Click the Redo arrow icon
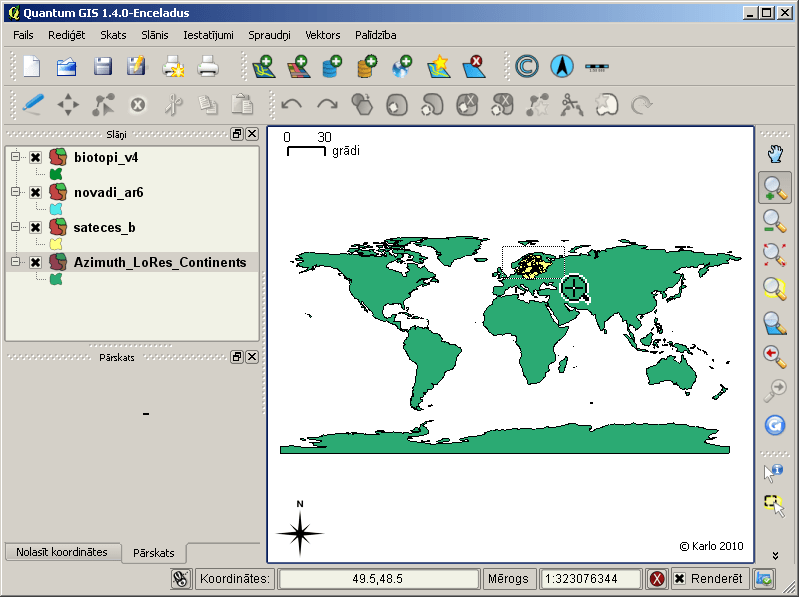Screen dimensions: 799x597 tap(327, 105)
